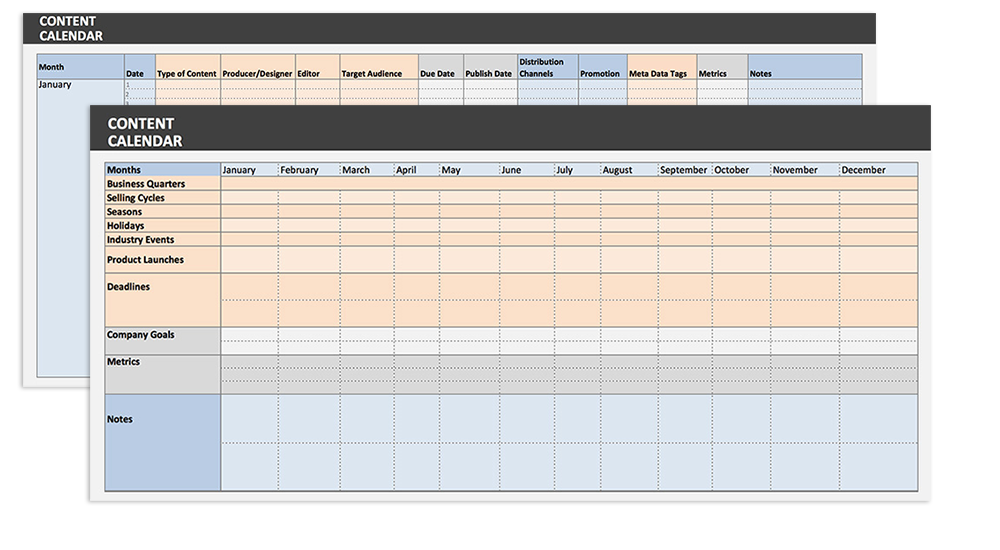Image resolution: width=1000 pixels, height=550 pixels.
Task: Click the Producer/Designer column header
Action: point(258,67)
